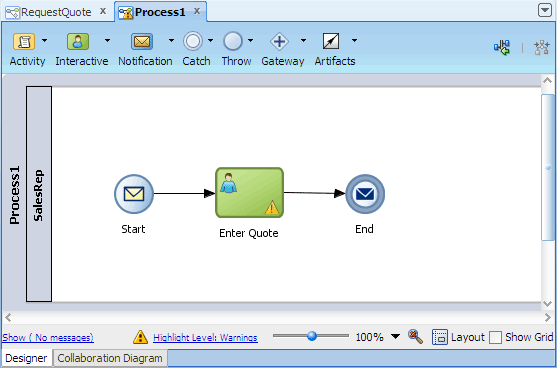Open the Throw dropdown arrow
557x368 pixels.
[250, 40]
